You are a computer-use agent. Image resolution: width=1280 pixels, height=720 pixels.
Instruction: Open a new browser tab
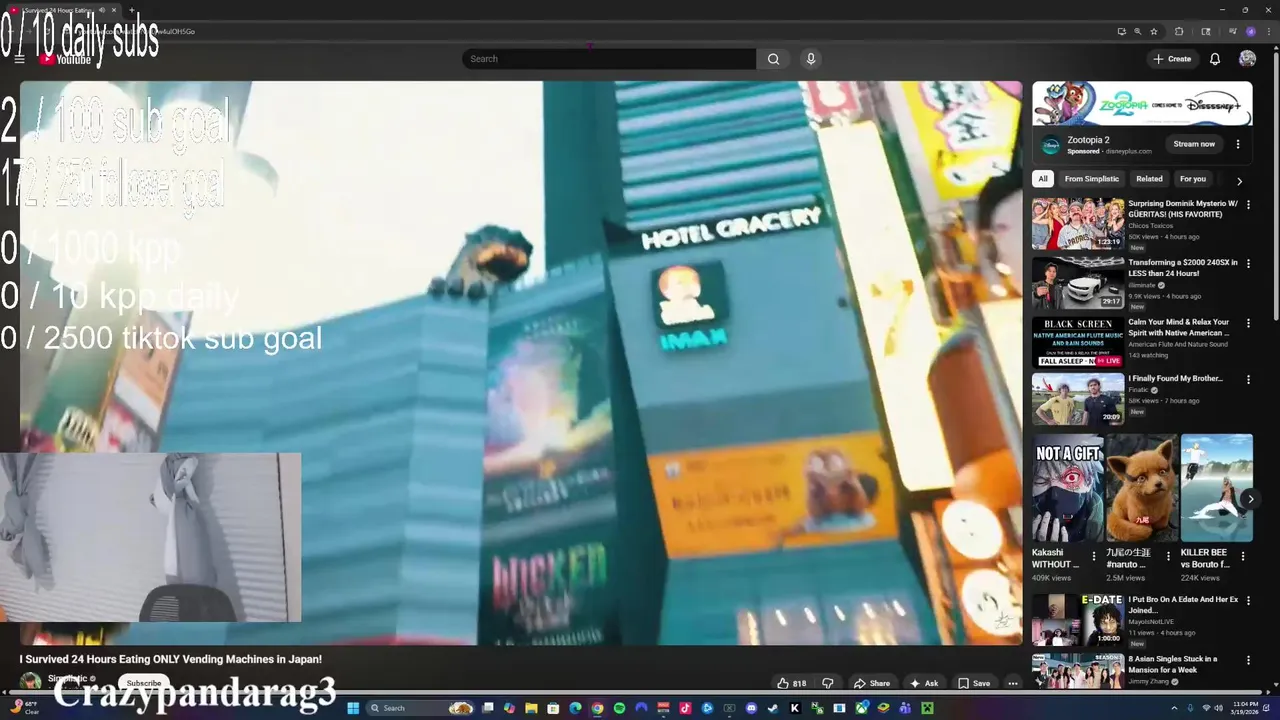coord(131,10)
